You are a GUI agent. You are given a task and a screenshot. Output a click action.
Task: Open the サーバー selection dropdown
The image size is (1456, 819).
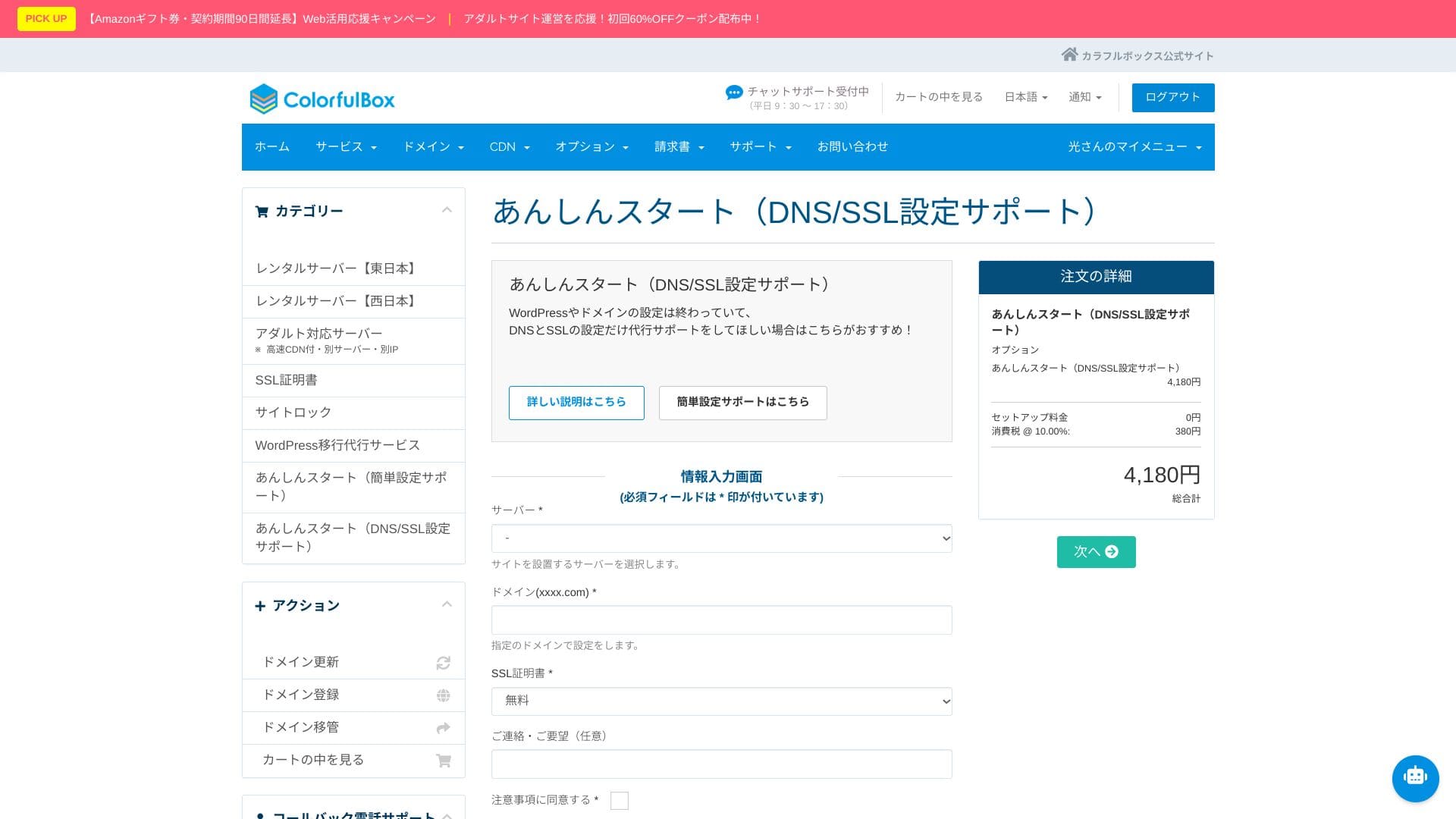721,538
